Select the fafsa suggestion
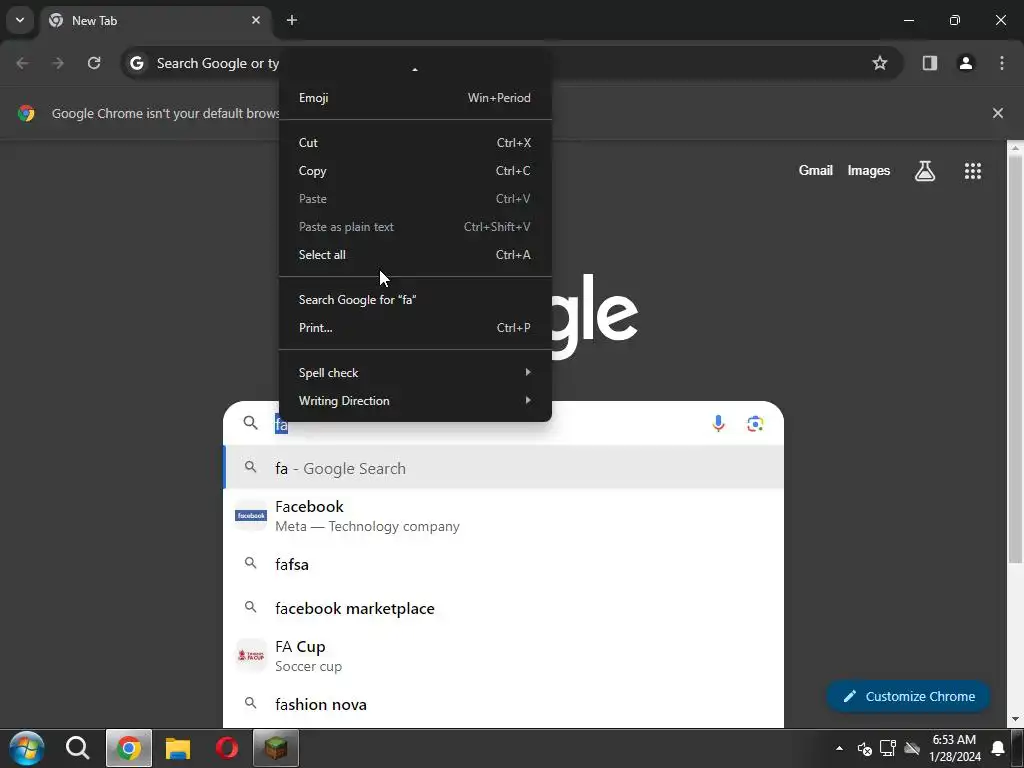The width and height of the screenshot is (1024, 768). coord(504,564)
